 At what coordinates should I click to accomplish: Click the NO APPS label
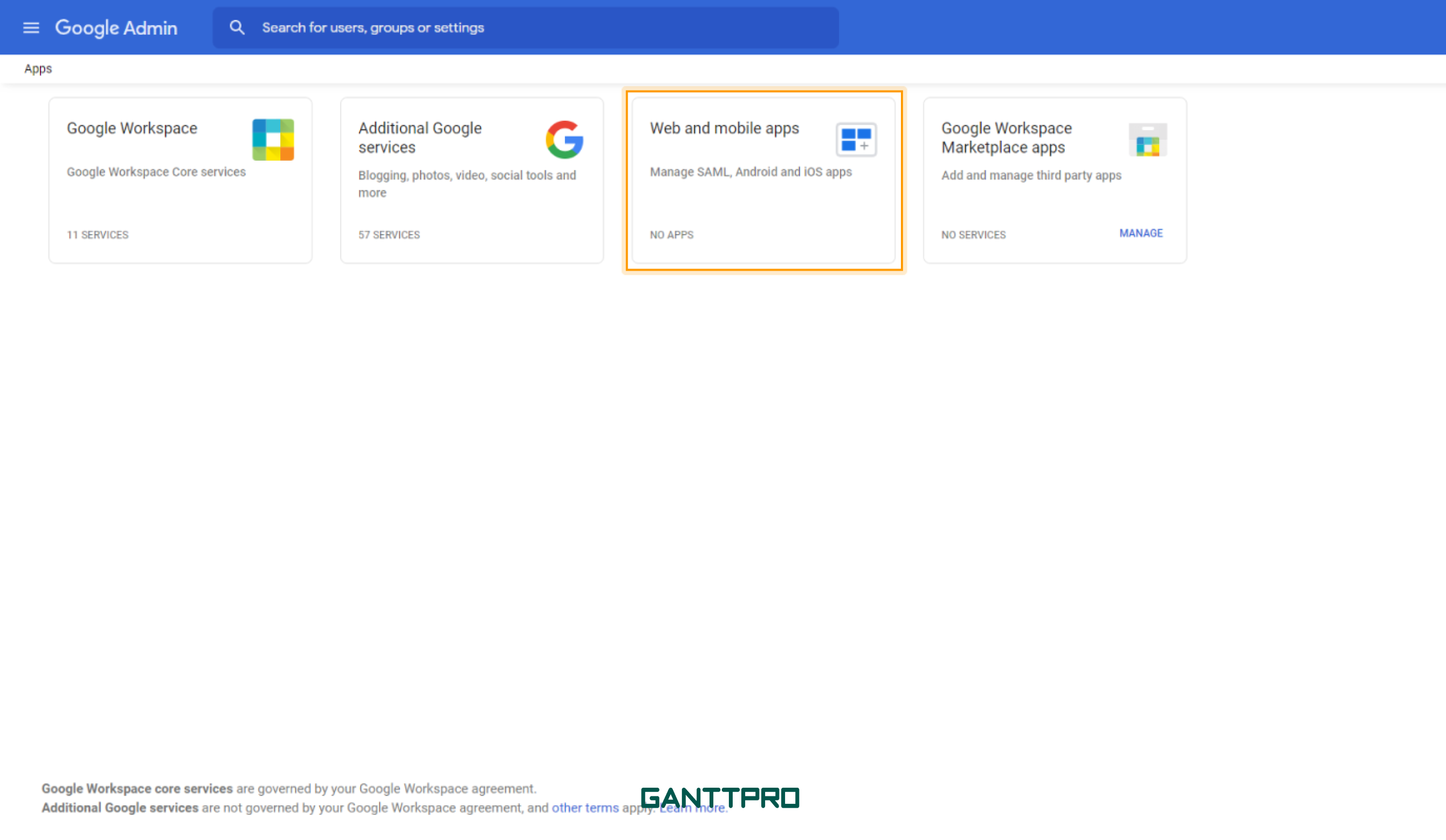point(671,235)
